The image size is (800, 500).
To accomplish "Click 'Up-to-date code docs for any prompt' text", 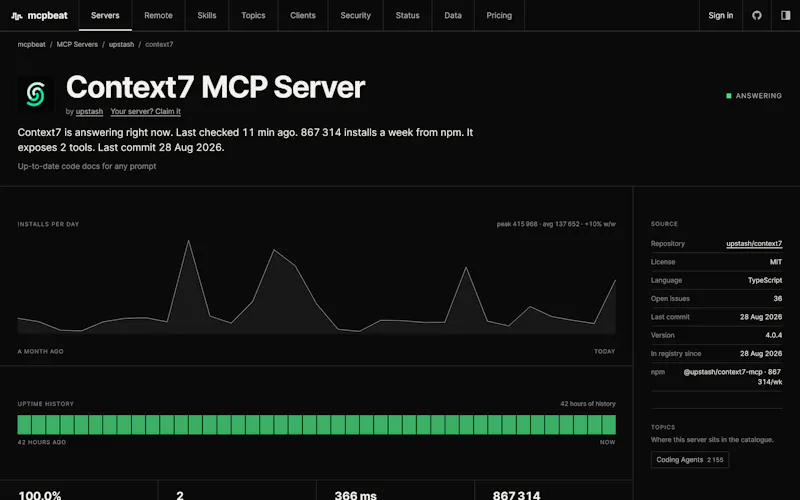I will pyautogui.click(x=87, y=166).
